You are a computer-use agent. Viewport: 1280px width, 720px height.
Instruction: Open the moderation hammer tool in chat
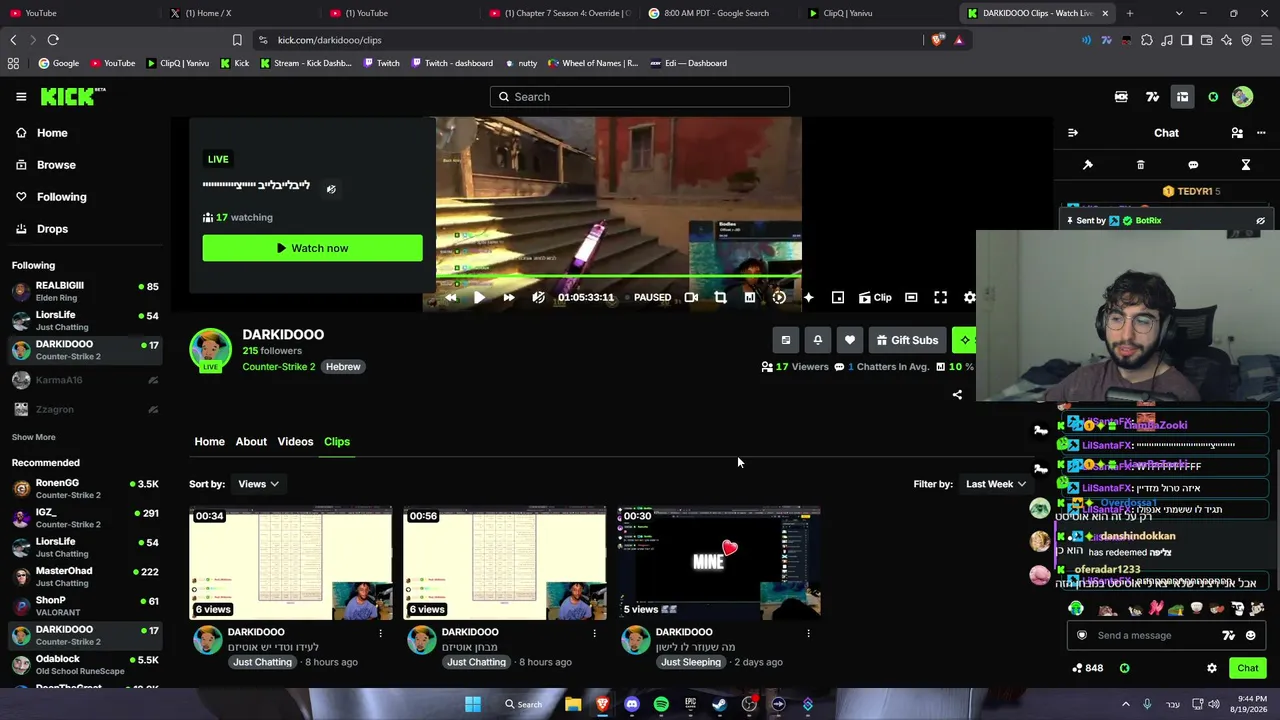pyautogui.click(x=1088, y=165)
